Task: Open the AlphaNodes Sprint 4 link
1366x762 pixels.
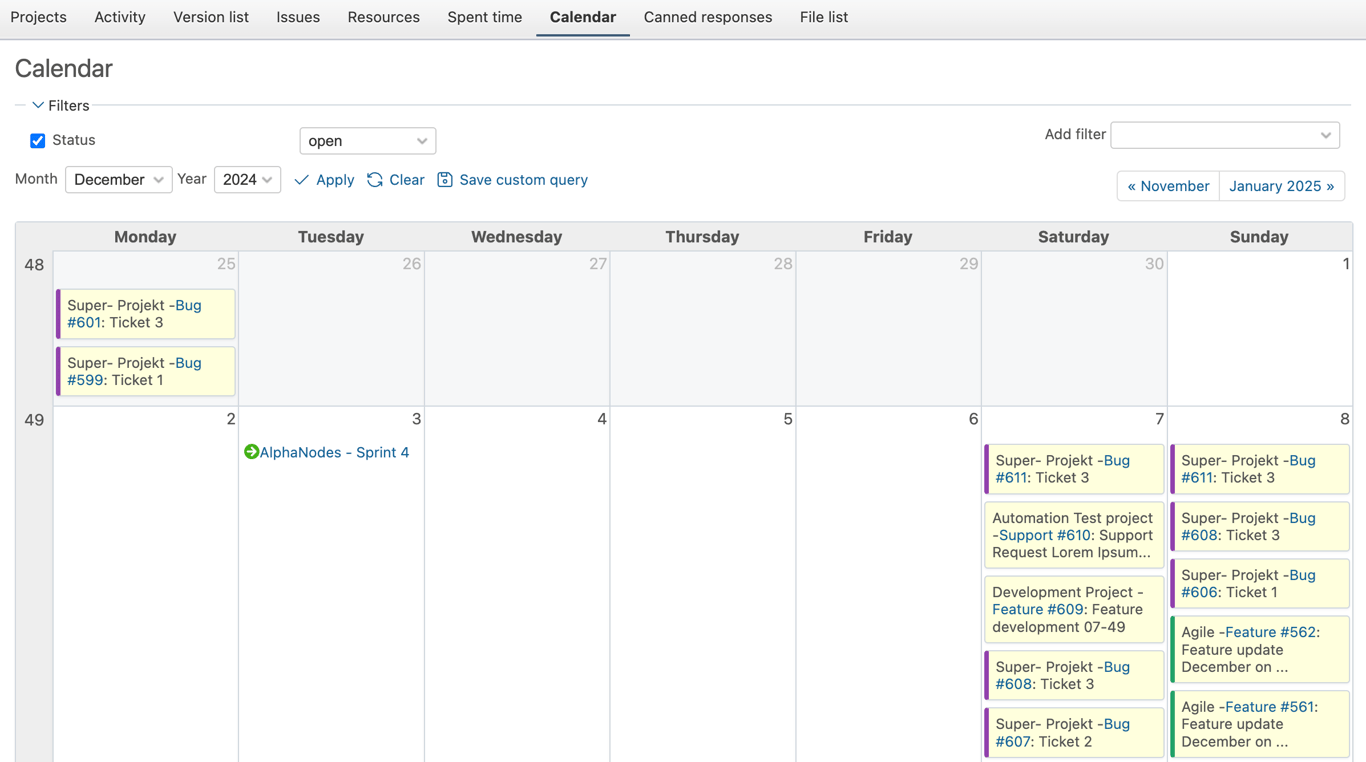Action: point(333,452)
